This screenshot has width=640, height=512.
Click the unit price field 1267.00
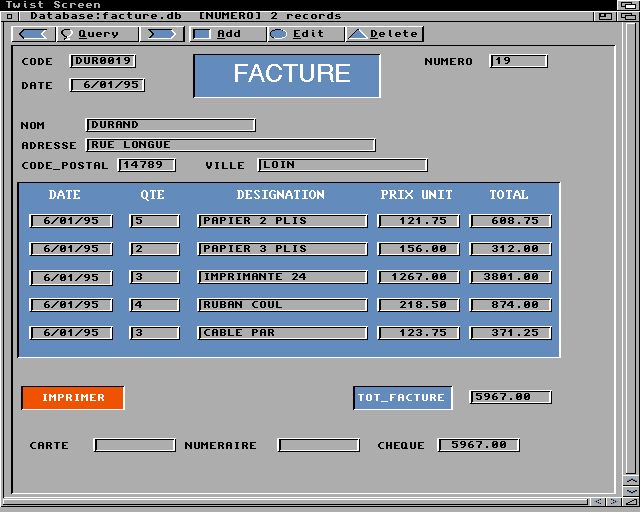(x=419, y=277)
